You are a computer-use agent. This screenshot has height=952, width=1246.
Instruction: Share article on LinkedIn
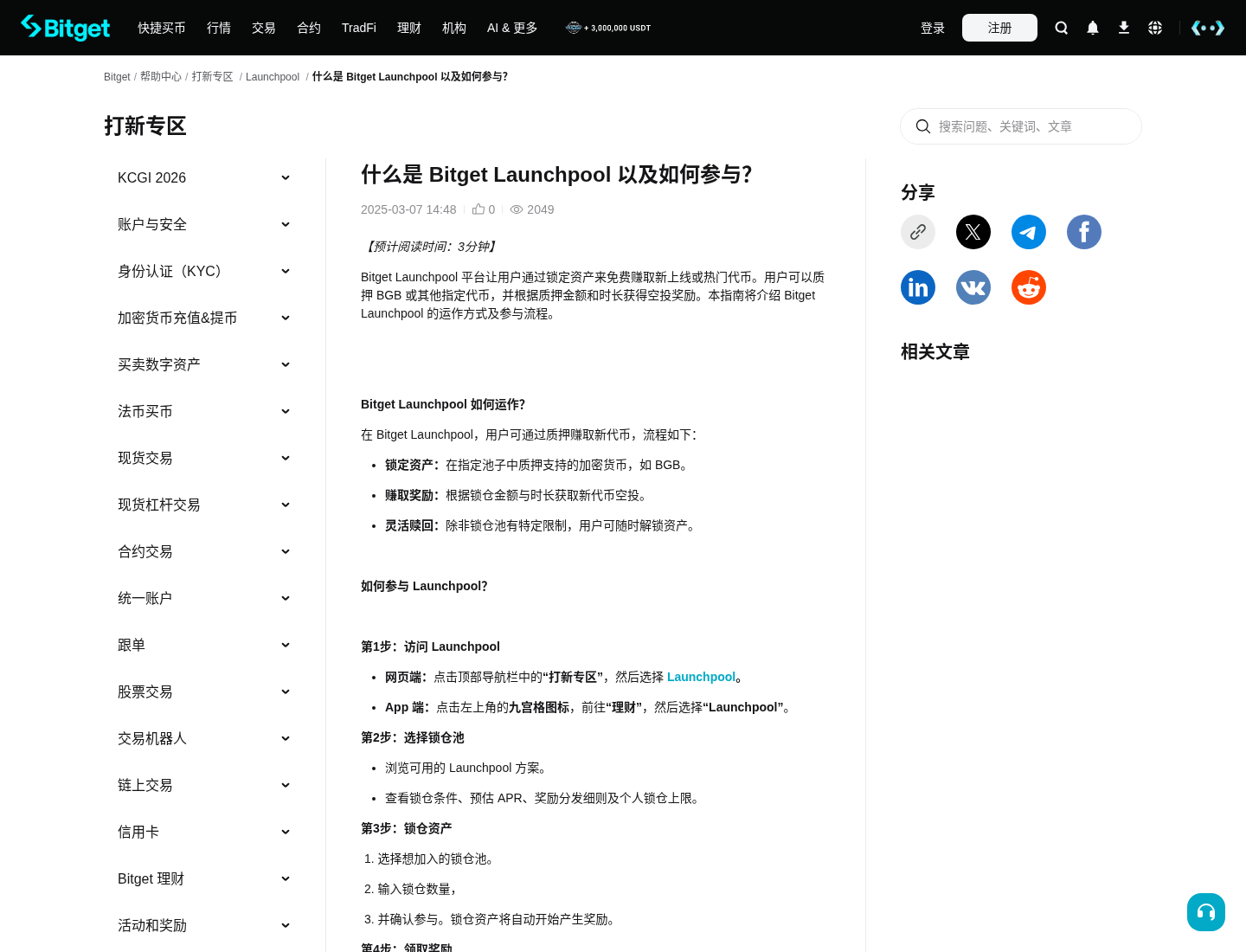(x=918, y=287)
